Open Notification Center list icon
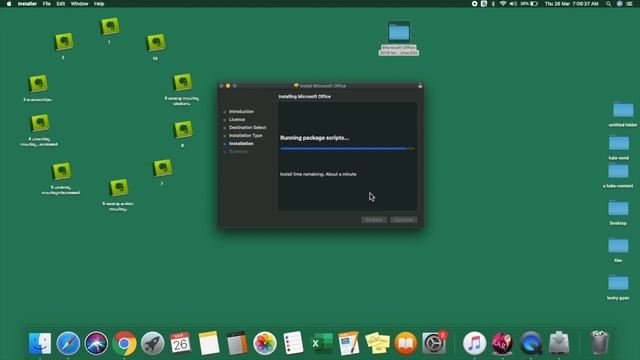 click(x=630, y=4)
